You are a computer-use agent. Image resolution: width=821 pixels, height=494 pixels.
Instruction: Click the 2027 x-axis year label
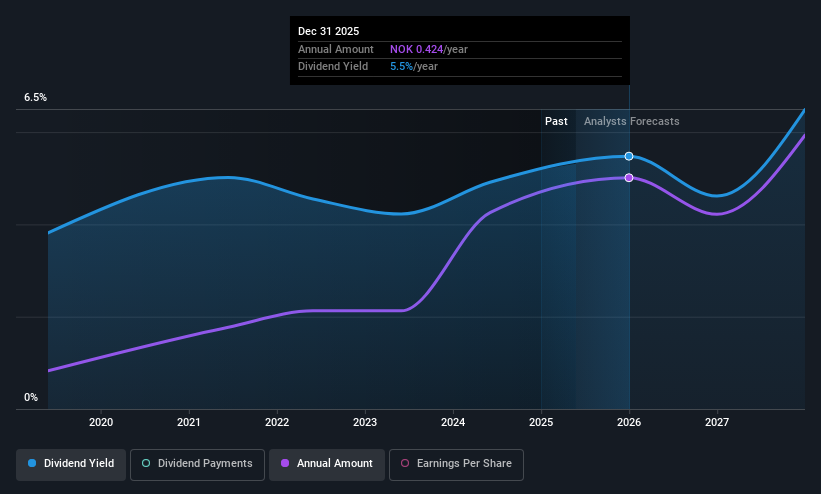(x=717, y=422)
